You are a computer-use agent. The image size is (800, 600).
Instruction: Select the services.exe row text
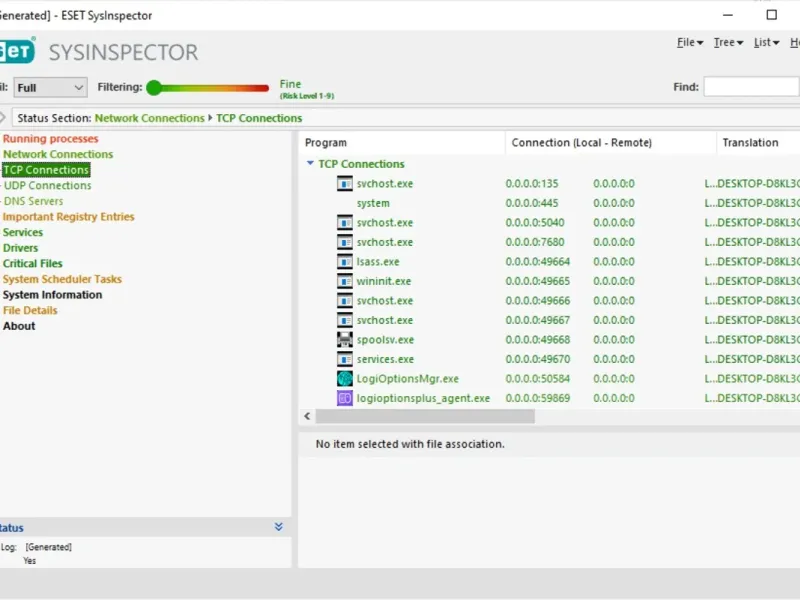[x=385, y=359]
